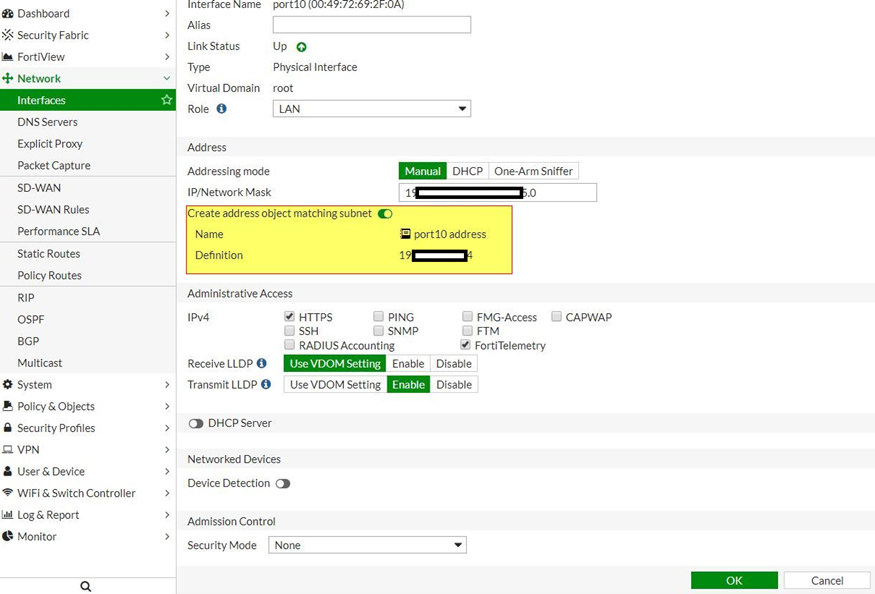Open the Security Mode dropdown

[367, 545]
